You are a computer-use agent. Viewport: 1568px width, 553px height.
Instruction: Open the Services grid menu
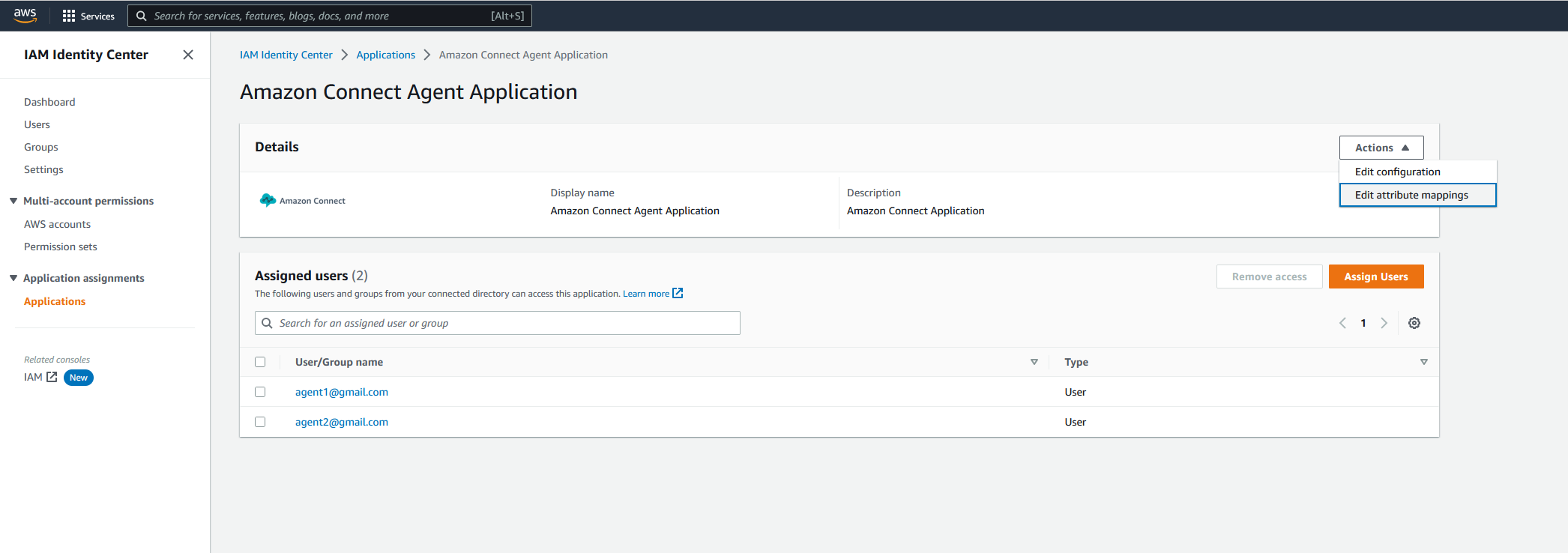coord(69,16)
